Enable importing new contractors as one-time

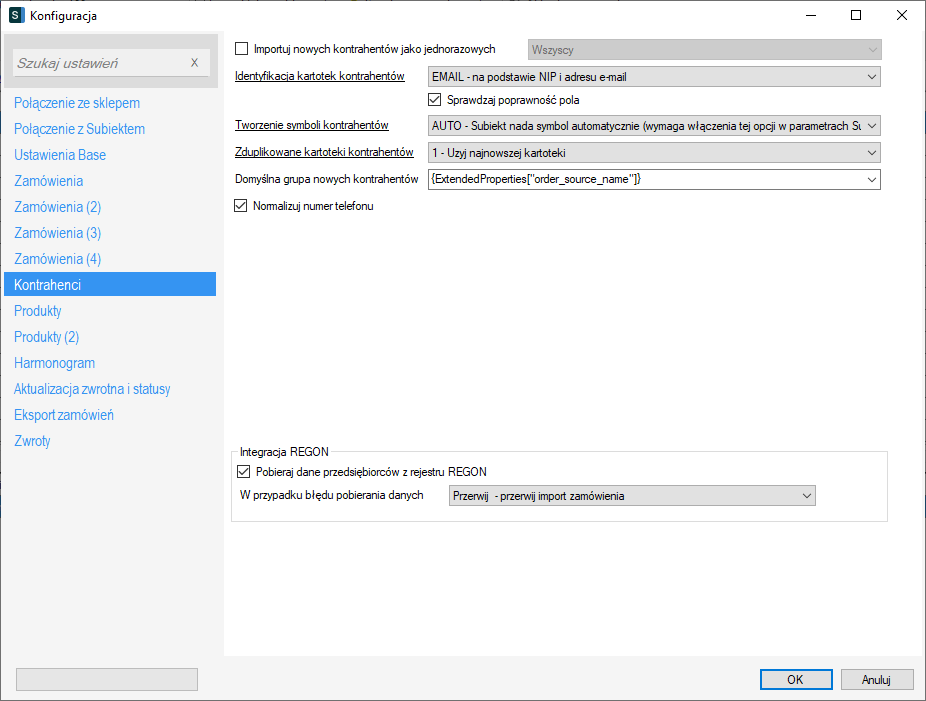[x=241, y=48]
